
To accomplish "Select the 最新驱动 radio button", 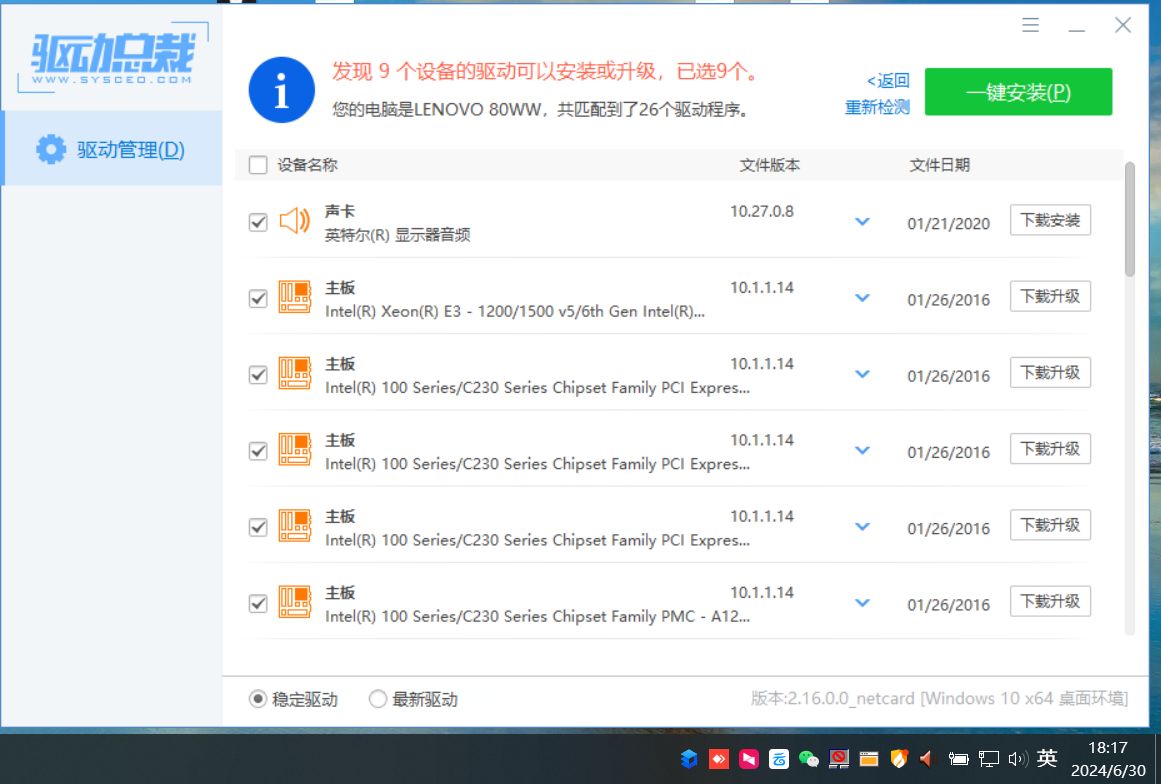I will [x=378, y=699].
